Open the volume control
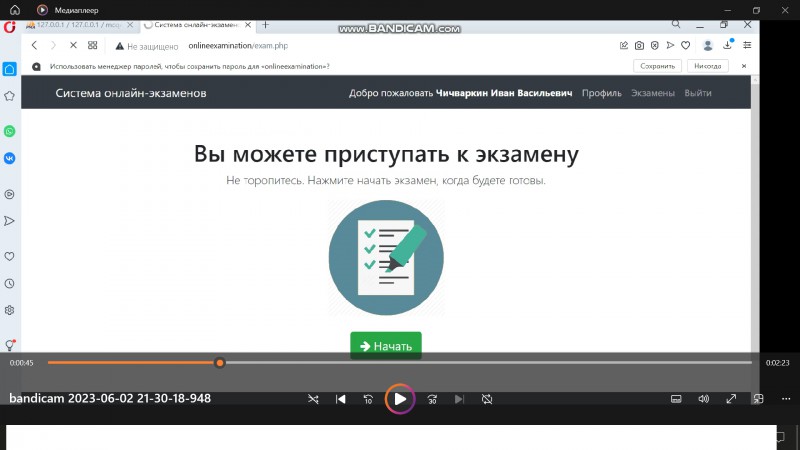 tap(704, 399)
